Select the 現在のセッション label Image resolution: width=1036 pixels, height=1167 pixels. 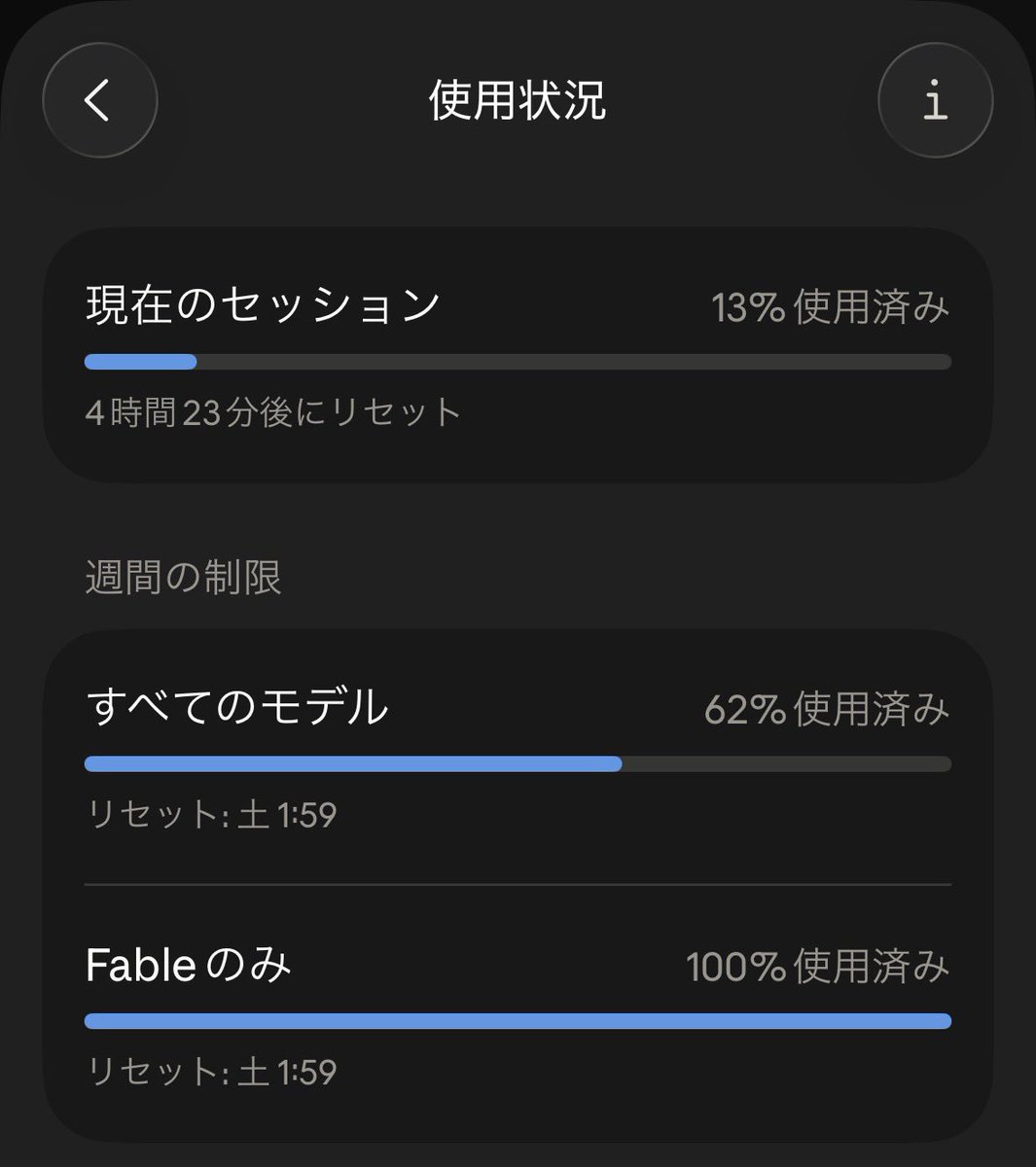pos(264,305)
